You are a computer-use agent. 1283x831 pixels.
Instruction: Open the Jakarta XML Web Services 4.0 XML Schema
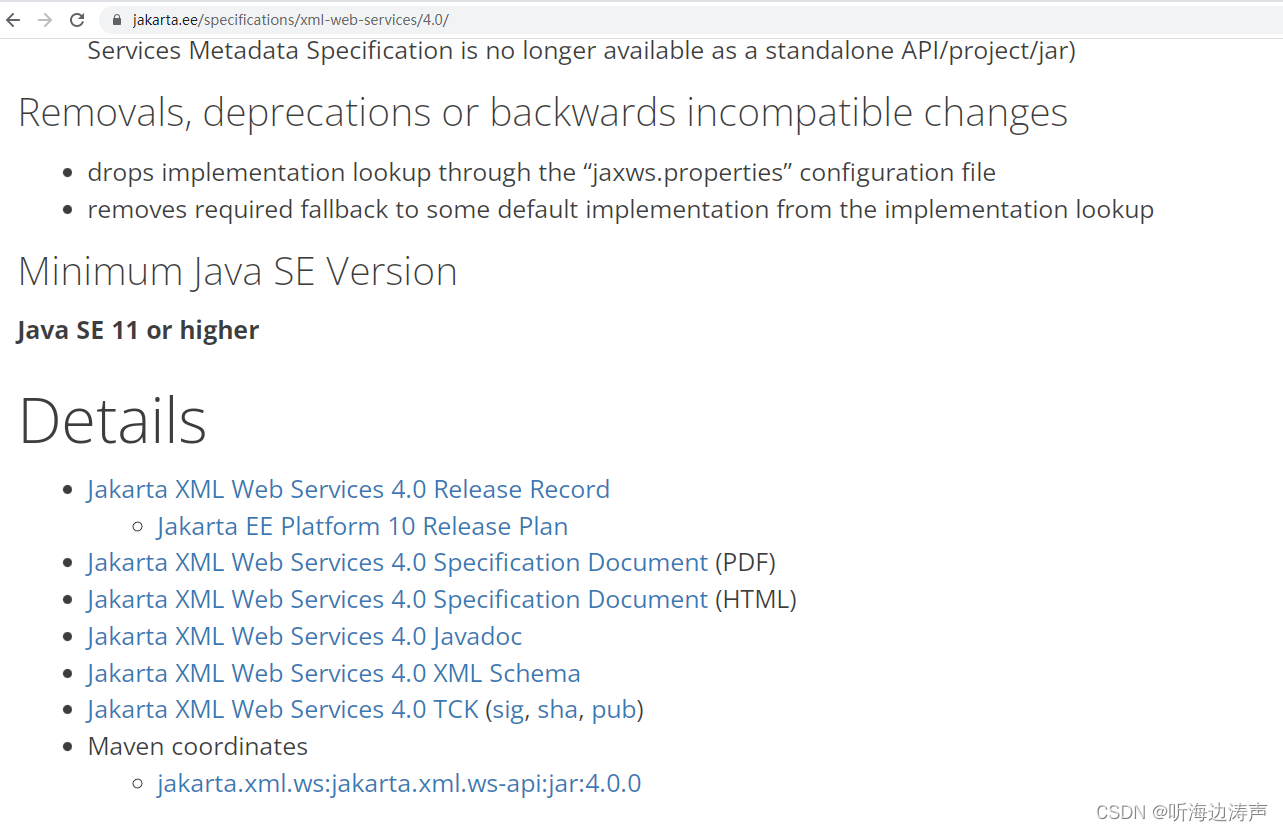tap(333, 673)
